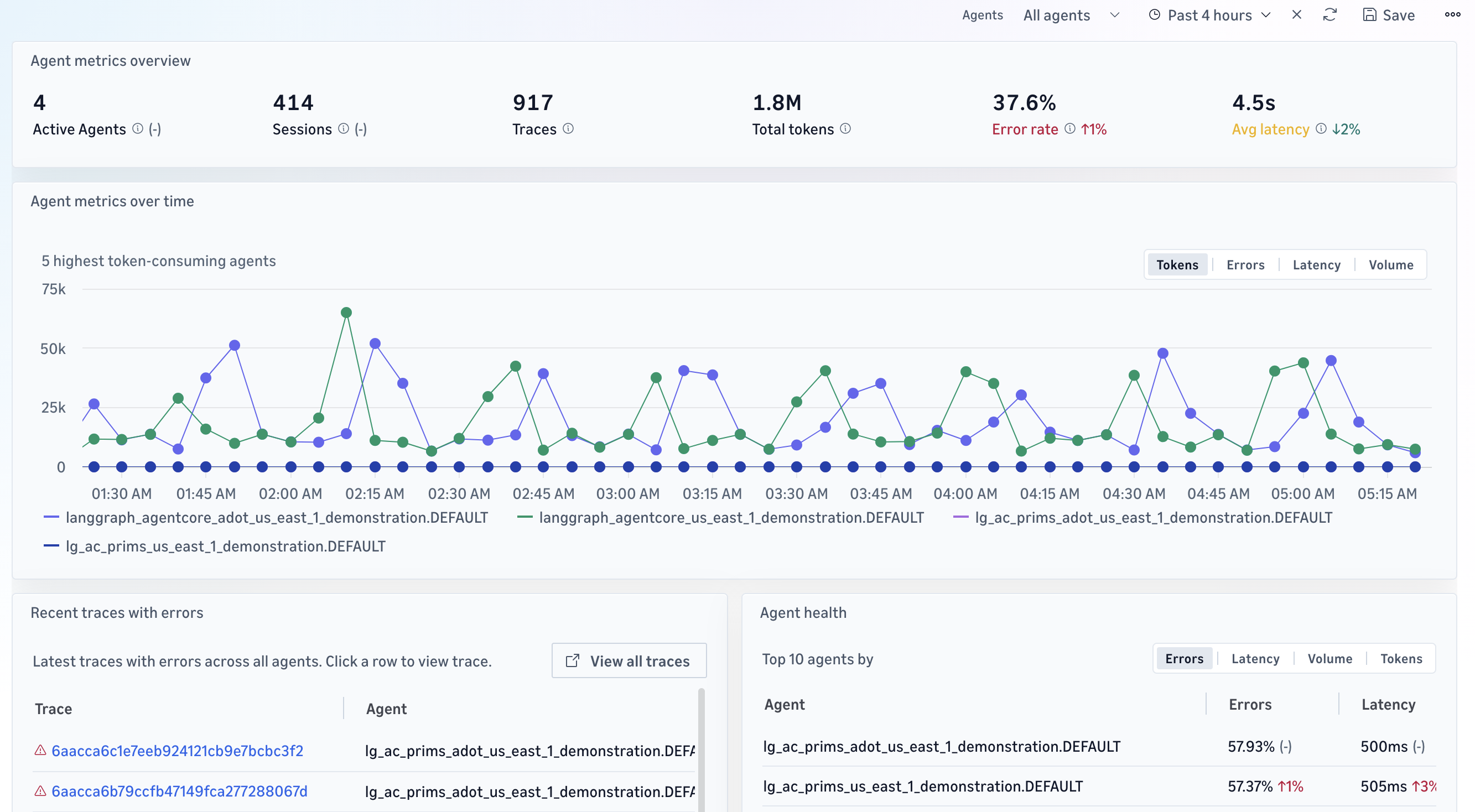
Task: Show info tooltip for Error rate
Action: tap(1069, 129)
